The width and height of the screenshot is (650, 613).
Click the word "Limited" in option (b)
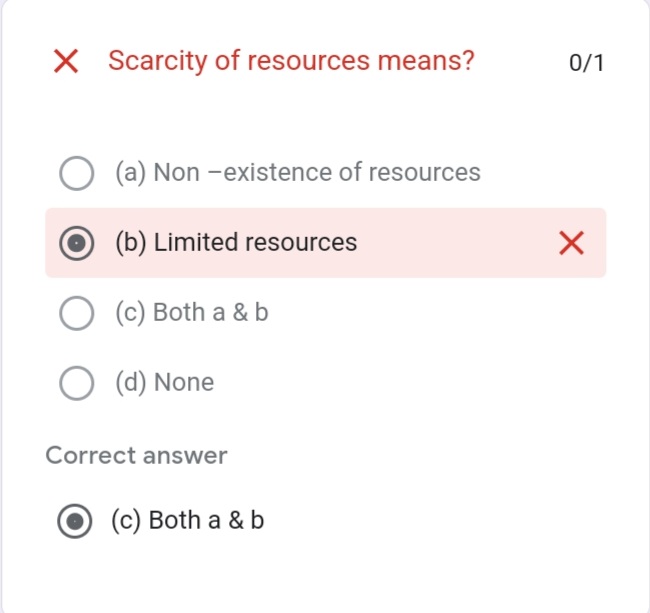point(196,243)
